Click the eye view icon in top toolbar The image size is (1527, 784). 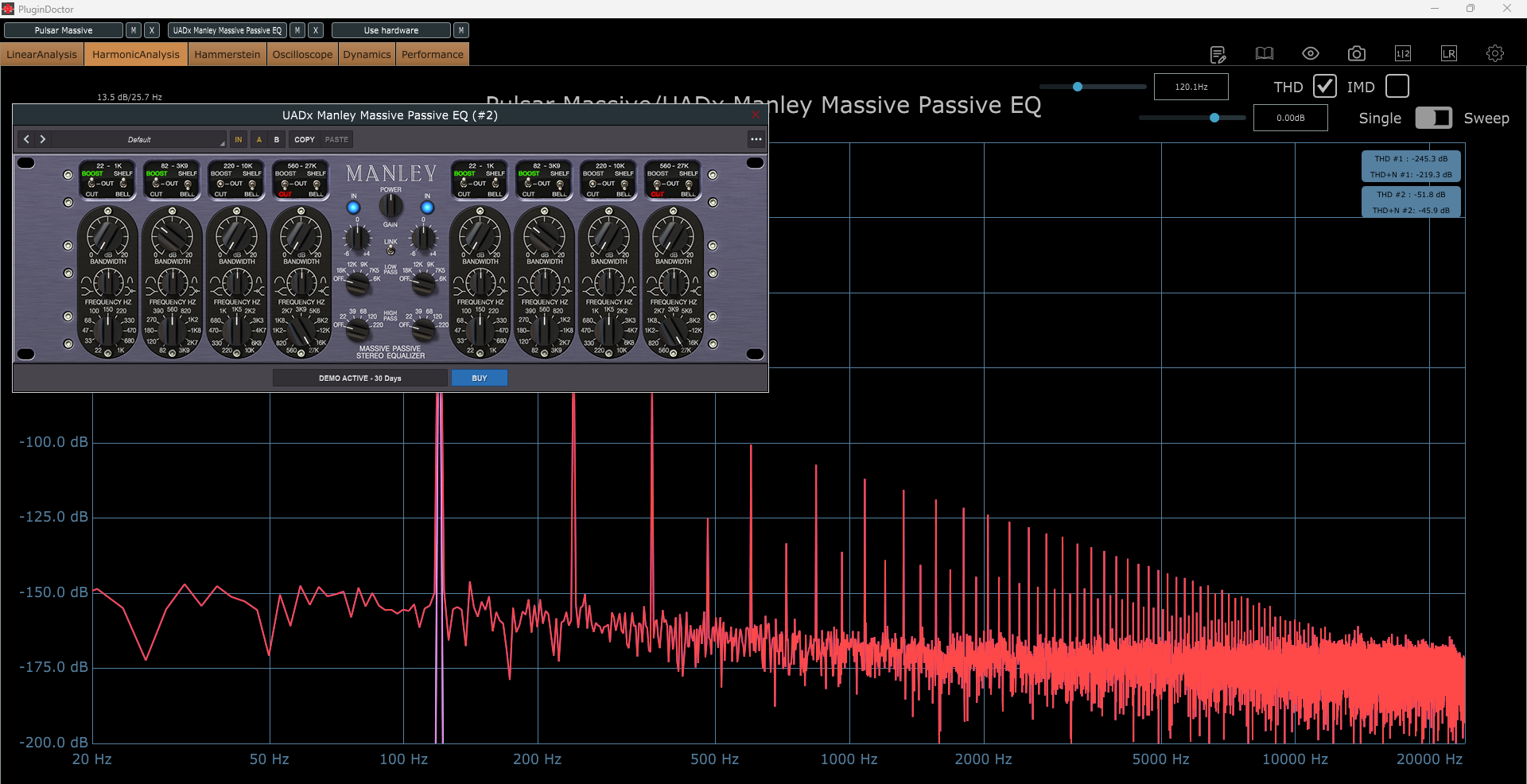tap(1311, 53)
